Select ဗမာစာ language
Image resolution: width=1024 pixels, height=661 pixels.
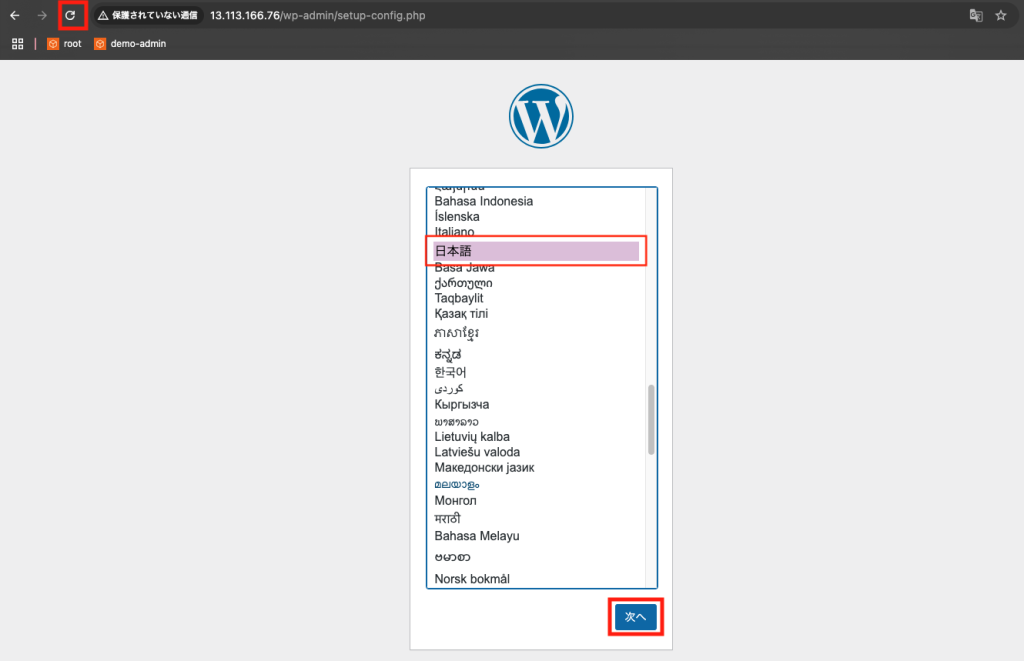[x=536, y=557]
